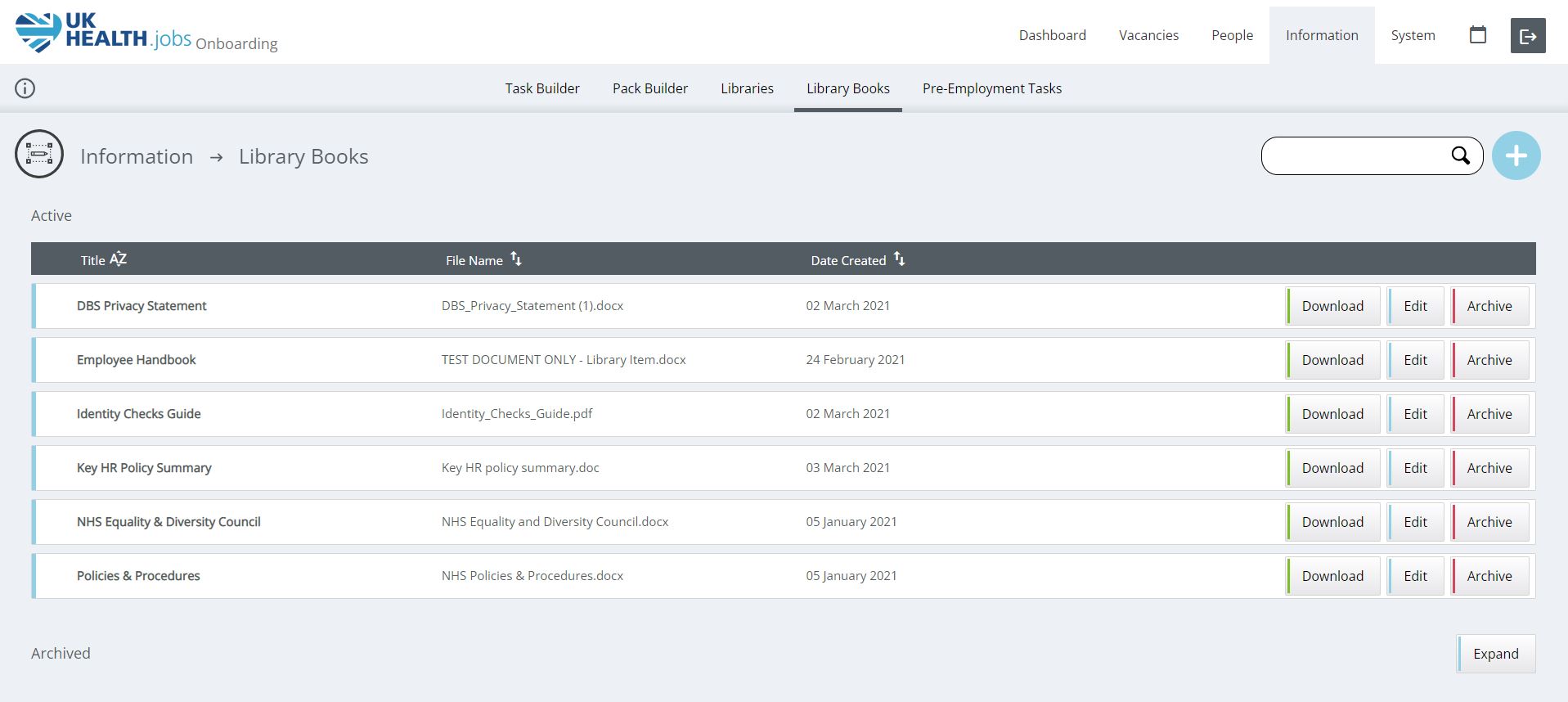Open the System menu
The height and width of the screenshot is (702, 1568).
1413,35
